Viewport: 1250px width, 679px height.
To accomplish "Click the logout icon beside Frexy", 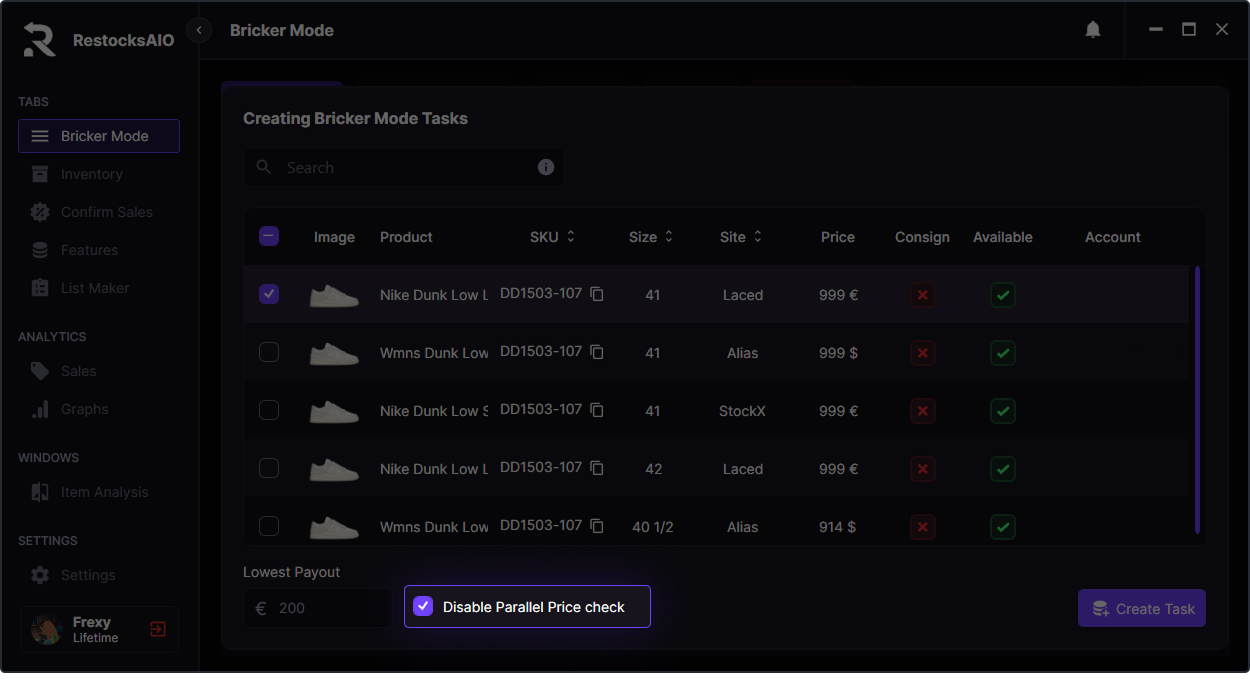I will [x=158, y=629].
